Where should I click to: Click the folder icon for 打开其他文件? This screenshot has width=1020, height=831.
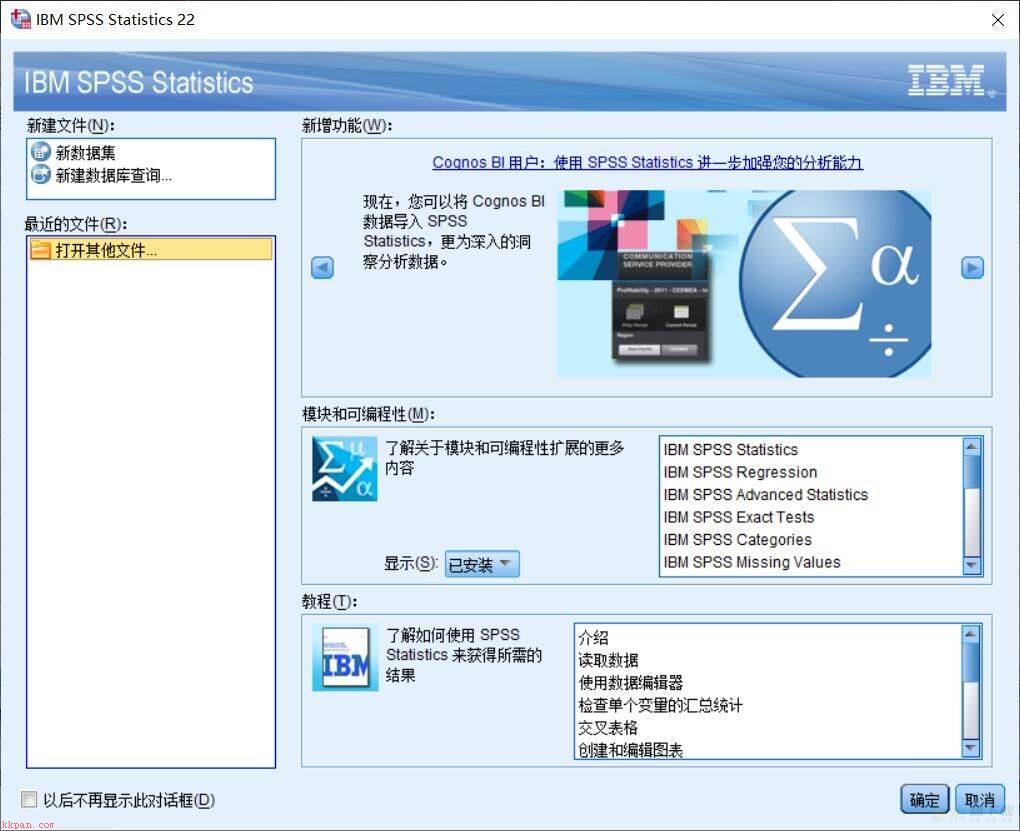click(41, 250)
